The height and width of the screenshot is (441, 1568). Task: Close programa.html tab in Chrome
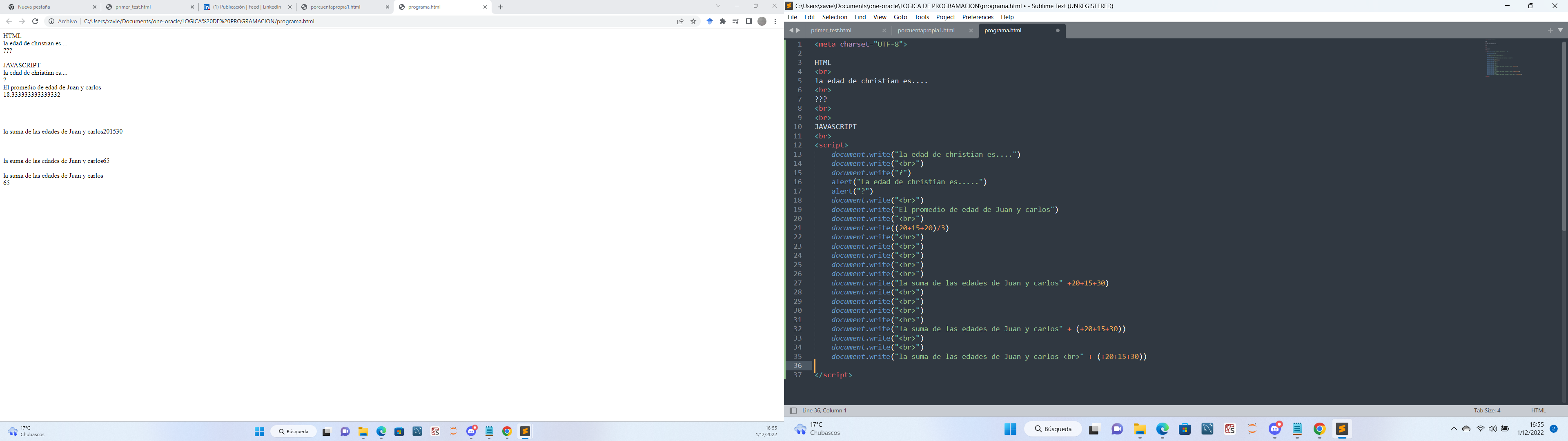485,7
